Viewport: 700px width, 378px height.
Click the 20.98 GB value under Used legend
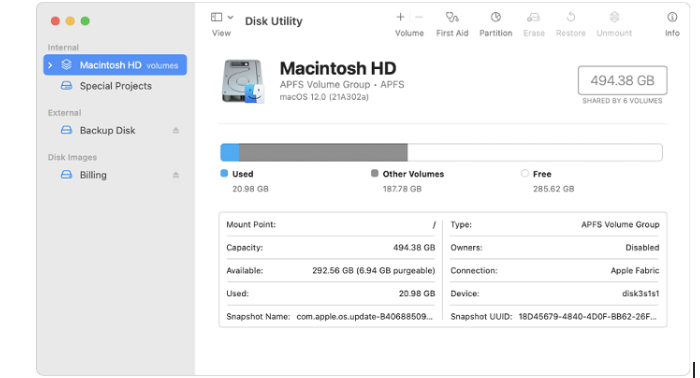[250, 189]
